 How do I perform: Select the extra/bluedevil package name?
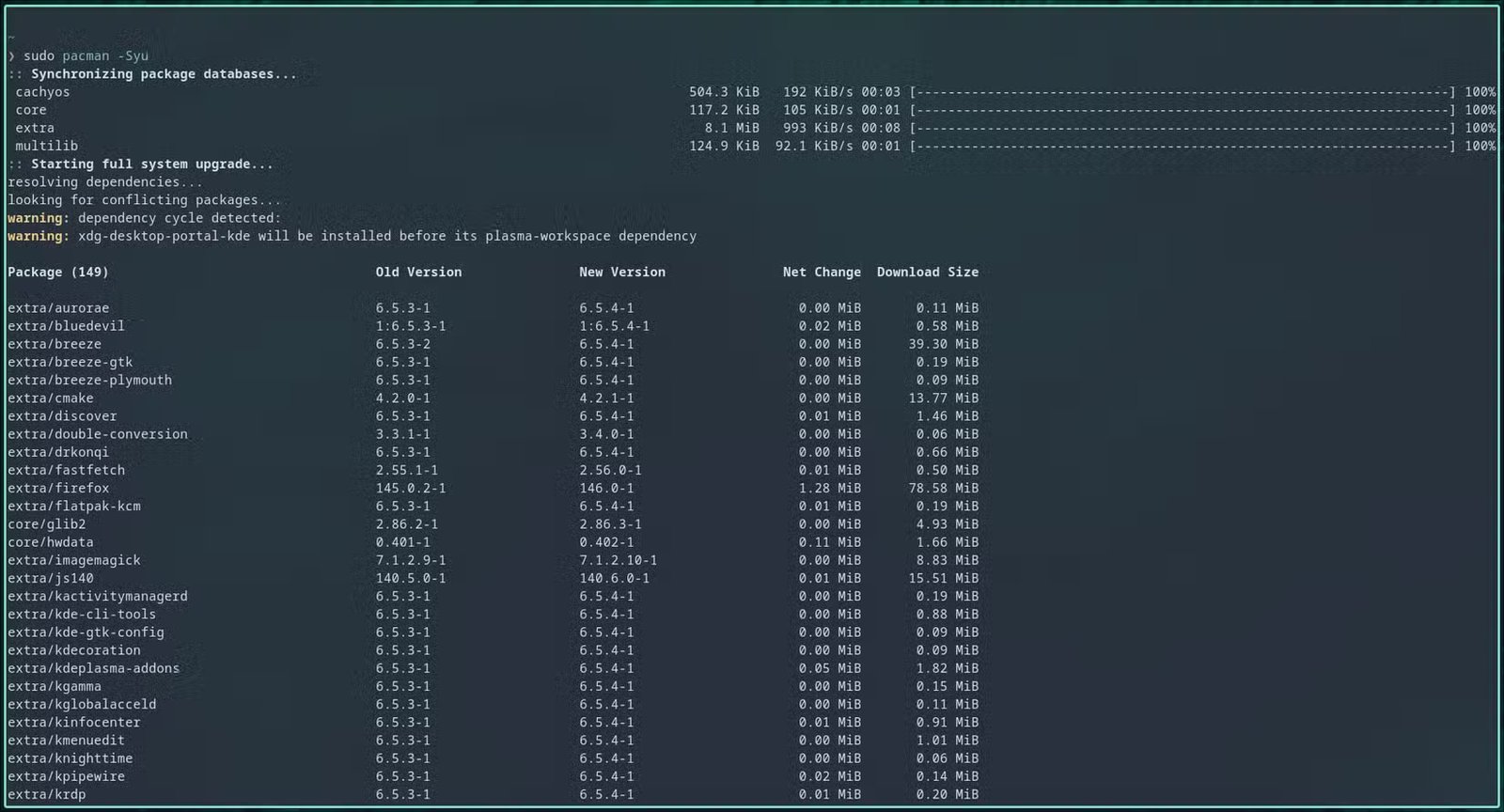(66, 326)
